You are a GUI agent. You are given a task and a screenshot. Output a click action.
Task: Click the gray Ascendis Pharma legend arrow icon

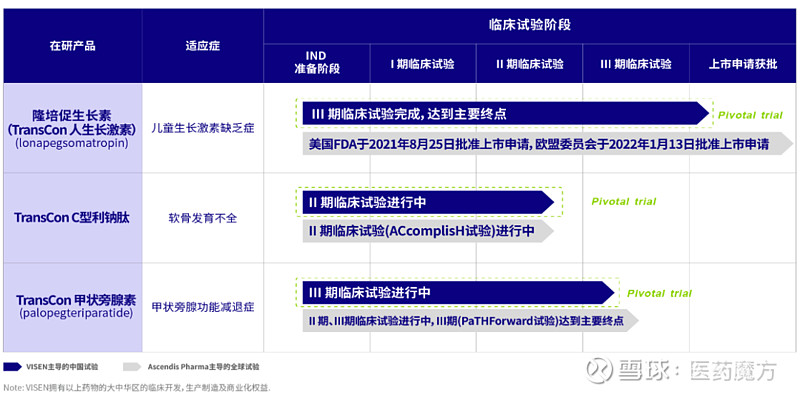click(x=132, y=366)
